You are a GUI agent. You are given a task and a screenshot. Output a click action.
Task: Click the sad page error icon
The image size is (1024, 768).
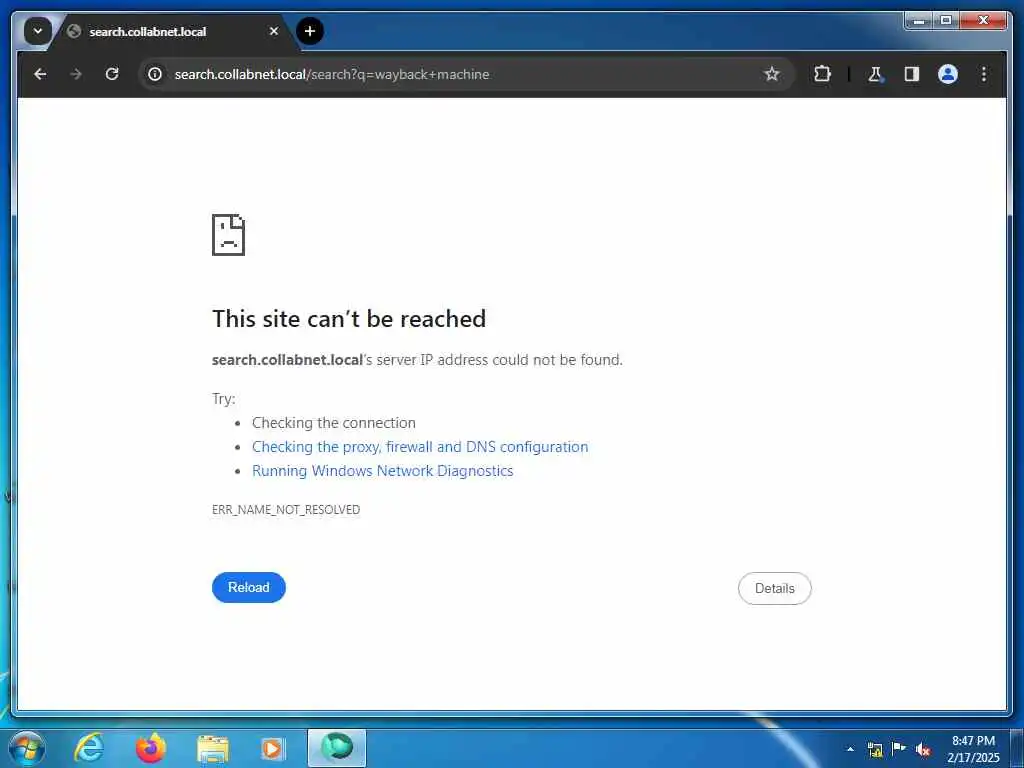(x=229, y=234)
